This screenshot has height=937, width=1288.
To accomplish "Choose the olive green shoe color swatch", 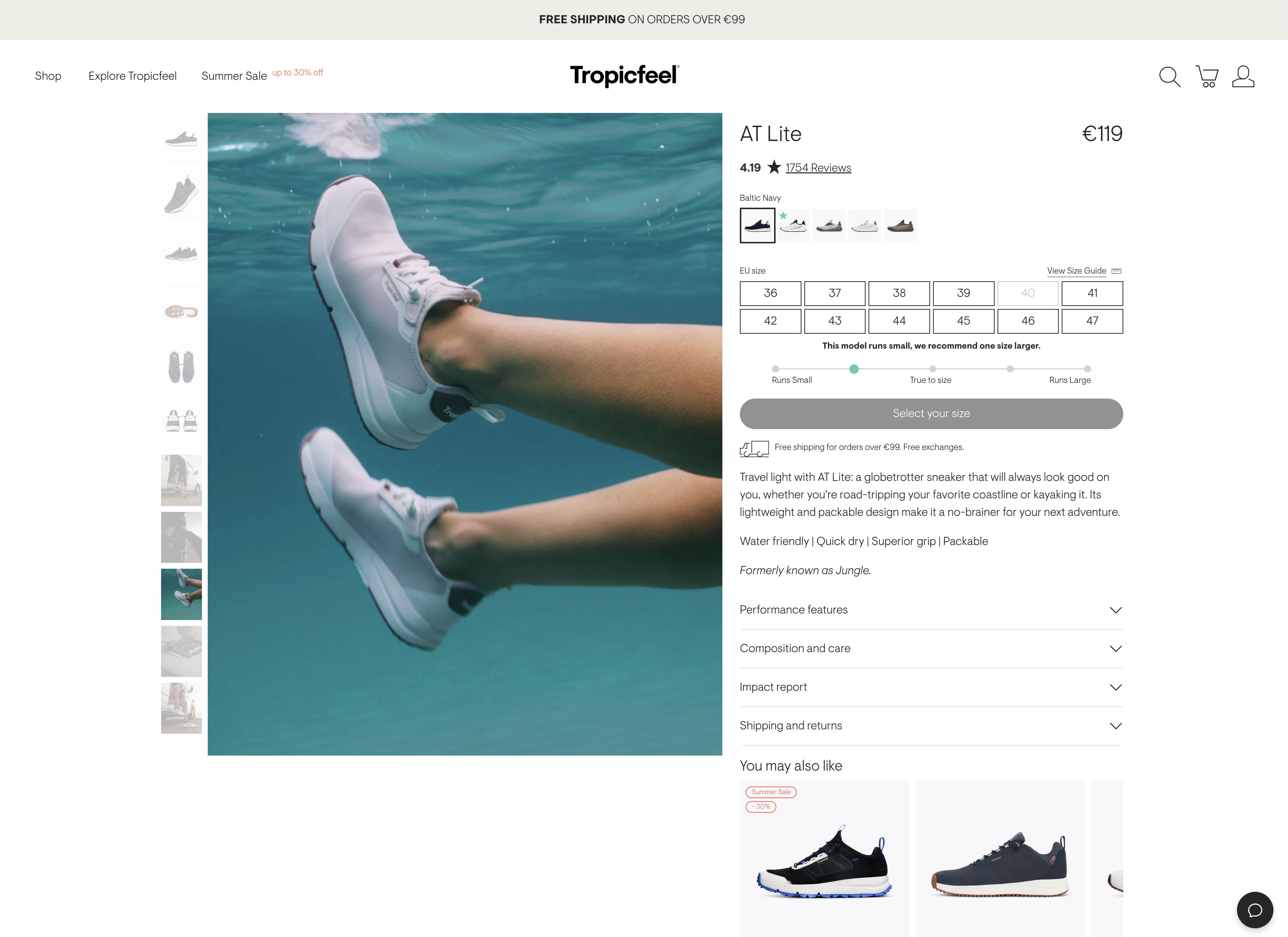I will tap(900, 225).
